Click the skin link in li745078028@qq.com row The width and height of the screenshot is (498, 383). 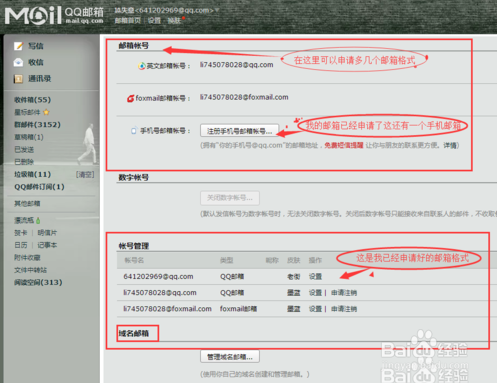pos(294,293)
